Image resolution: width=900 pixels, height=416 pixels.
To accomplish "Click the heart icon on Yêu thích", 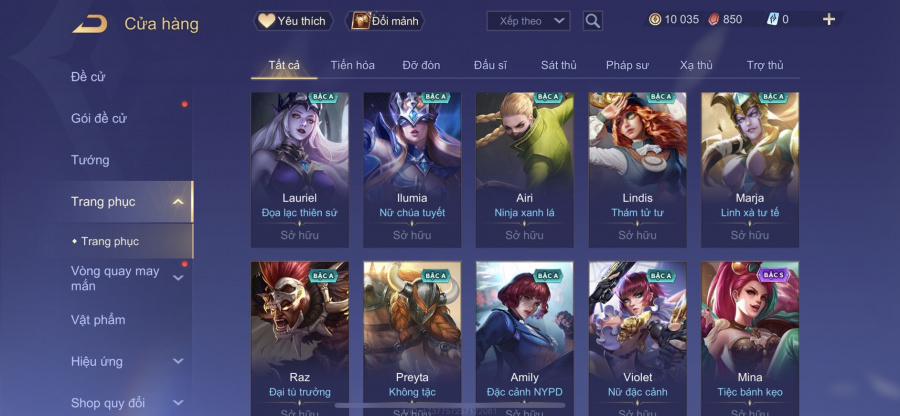I will tap(266, 21).
